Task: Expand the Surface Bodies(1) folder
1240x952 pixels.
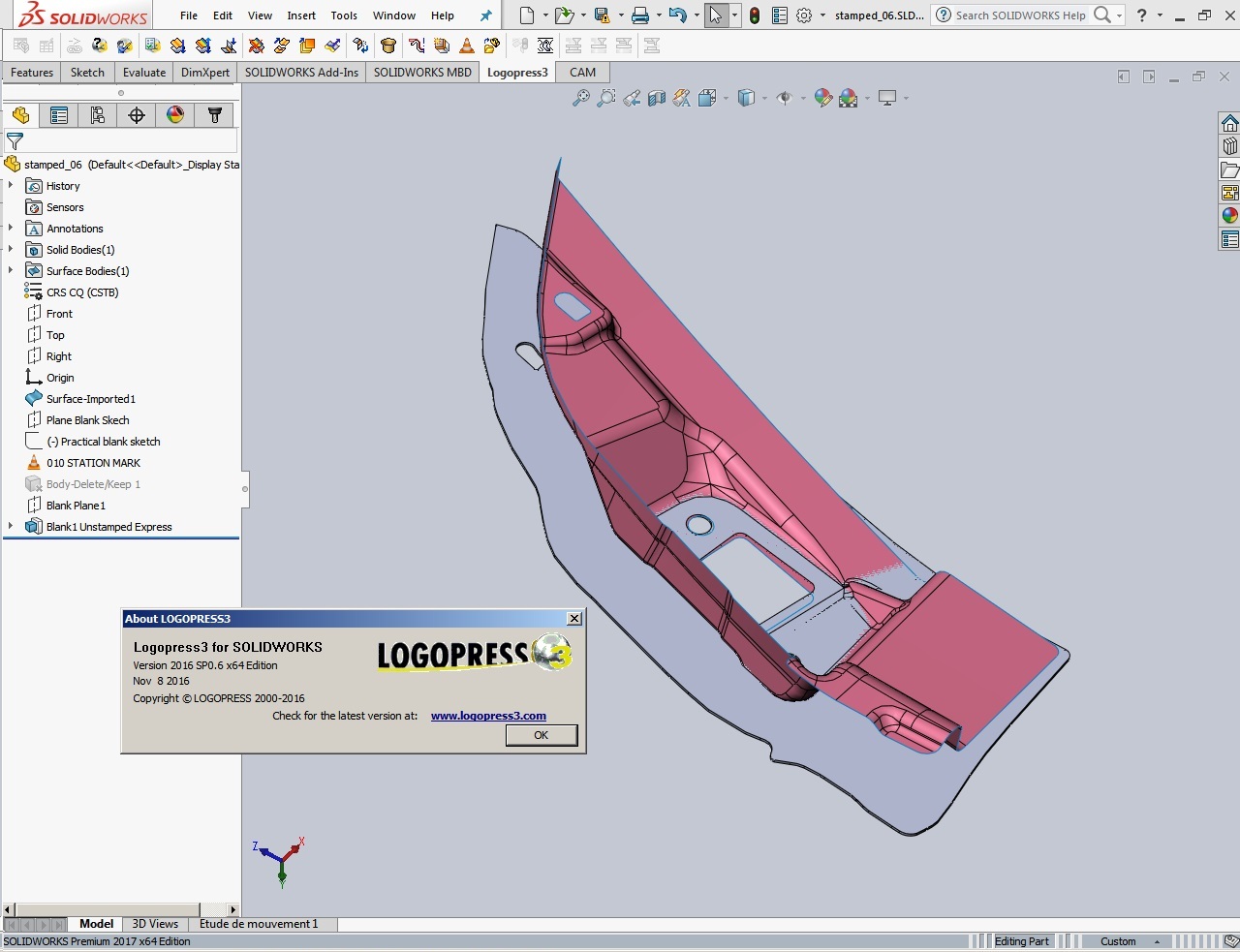Action: click(11, 271)
